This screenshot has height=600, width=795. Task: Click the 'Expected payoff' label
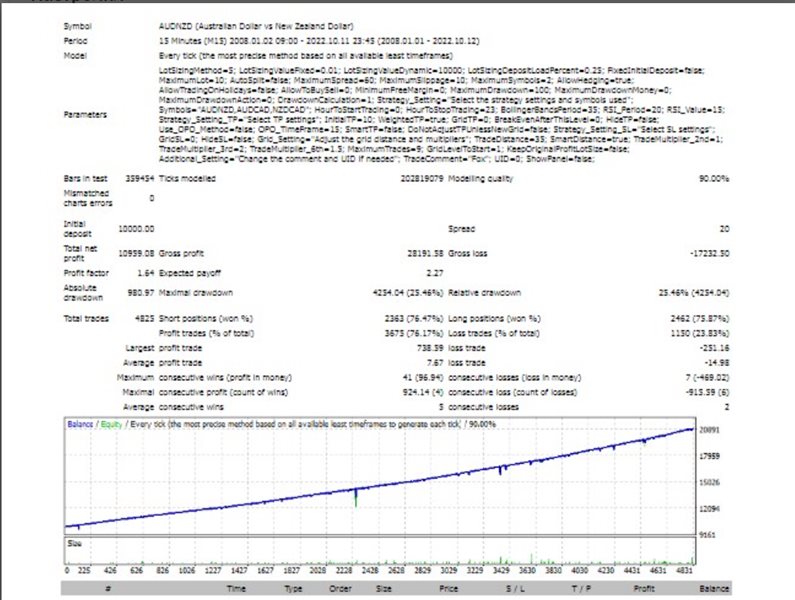pos(190,273)
